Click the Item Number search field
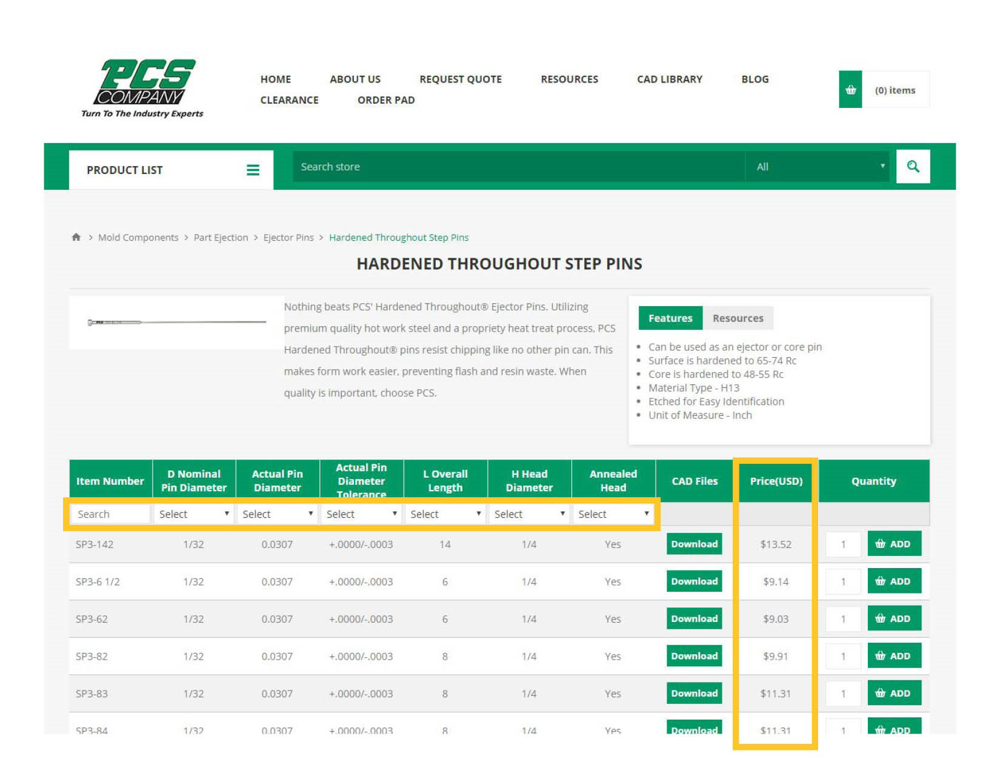The image size is (1000, 773). 110,514
